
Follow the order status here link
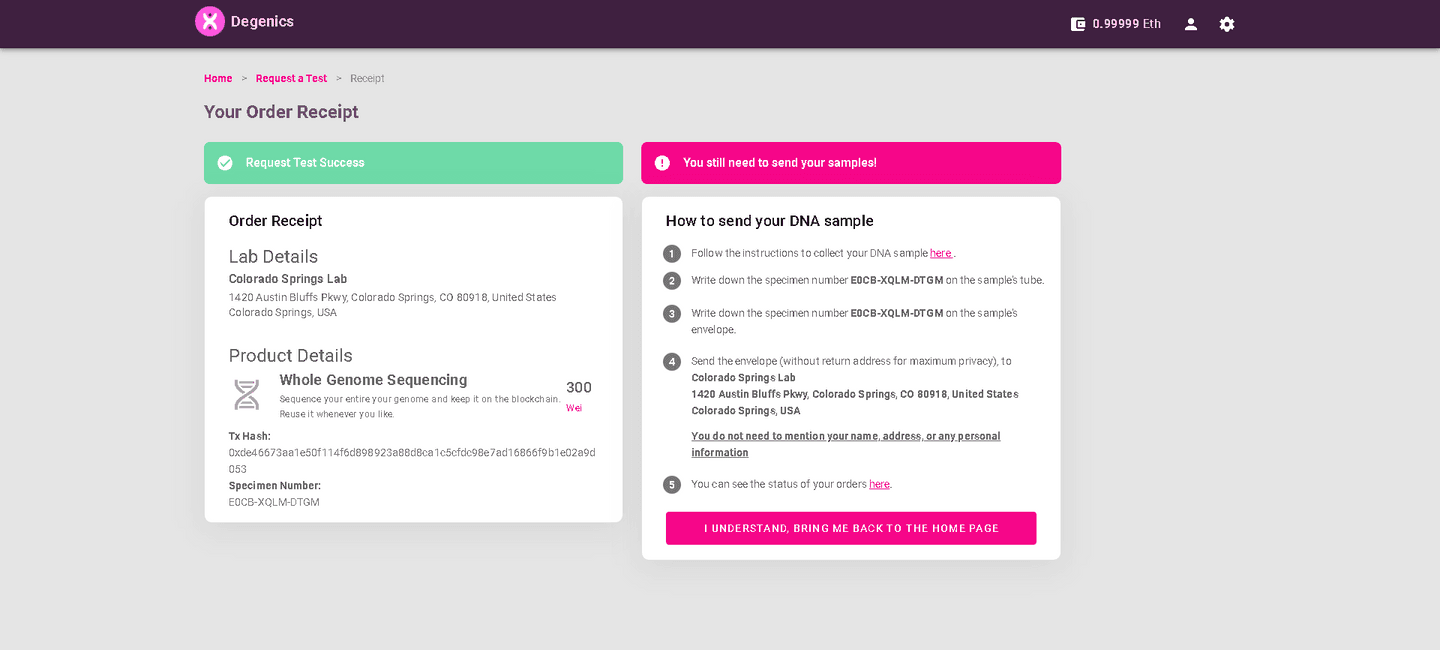[879, 484]
